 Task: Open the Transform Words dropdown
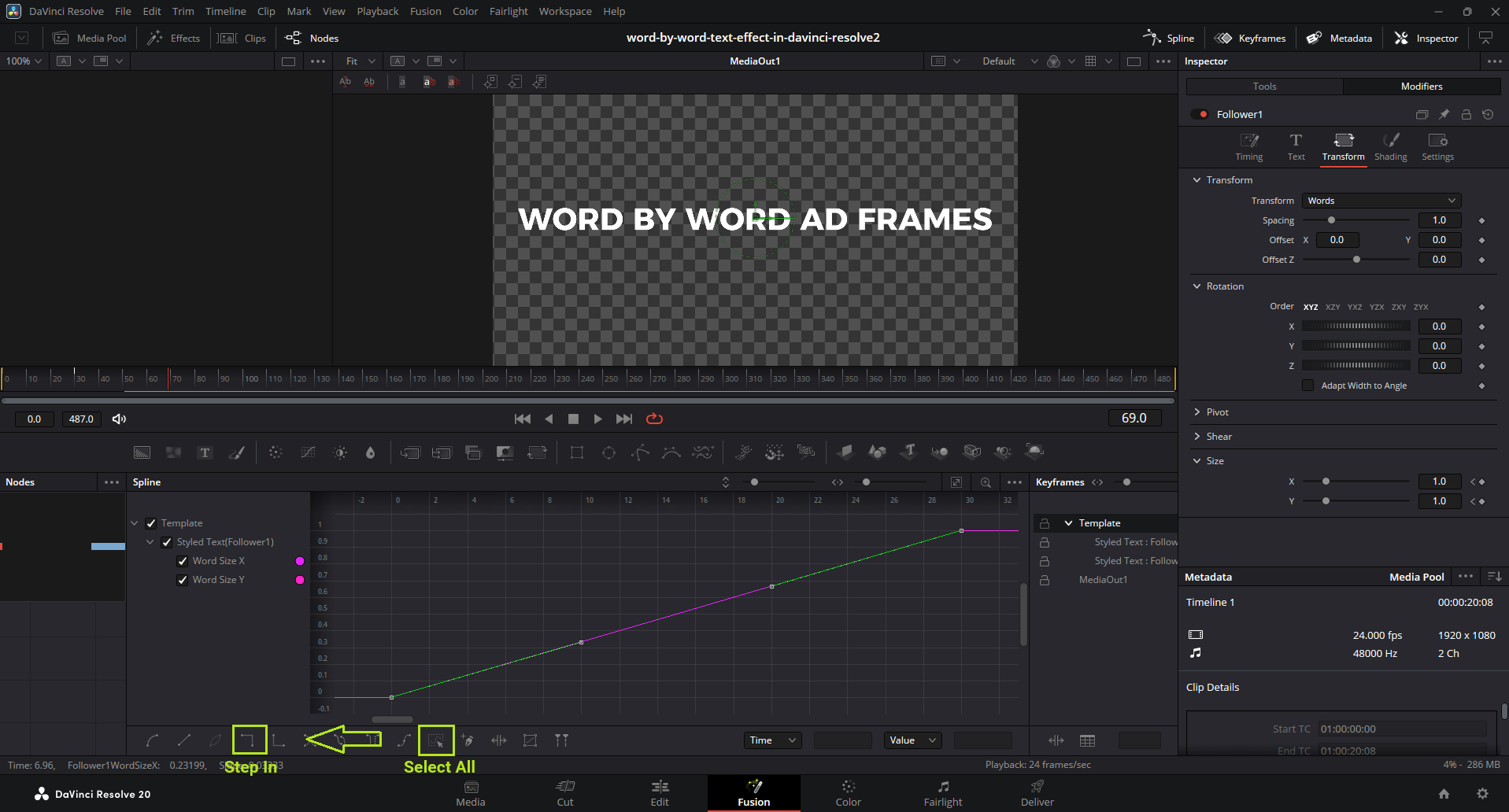pos(1381,201)
